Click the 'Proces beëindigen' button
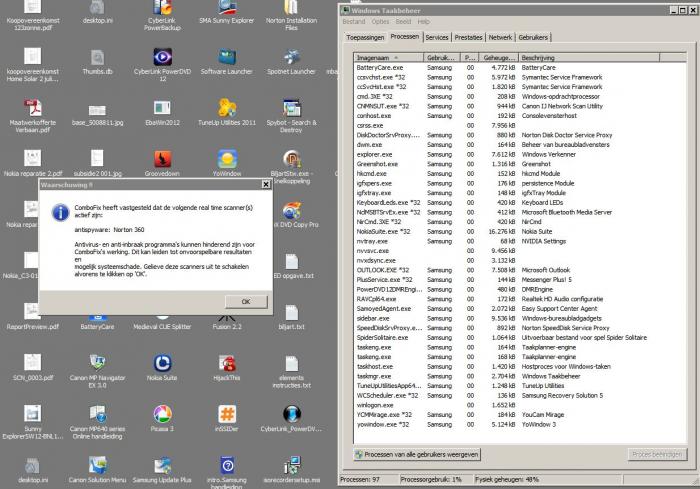Viewport: 700px width, 489px height. (x=657, y=454)
